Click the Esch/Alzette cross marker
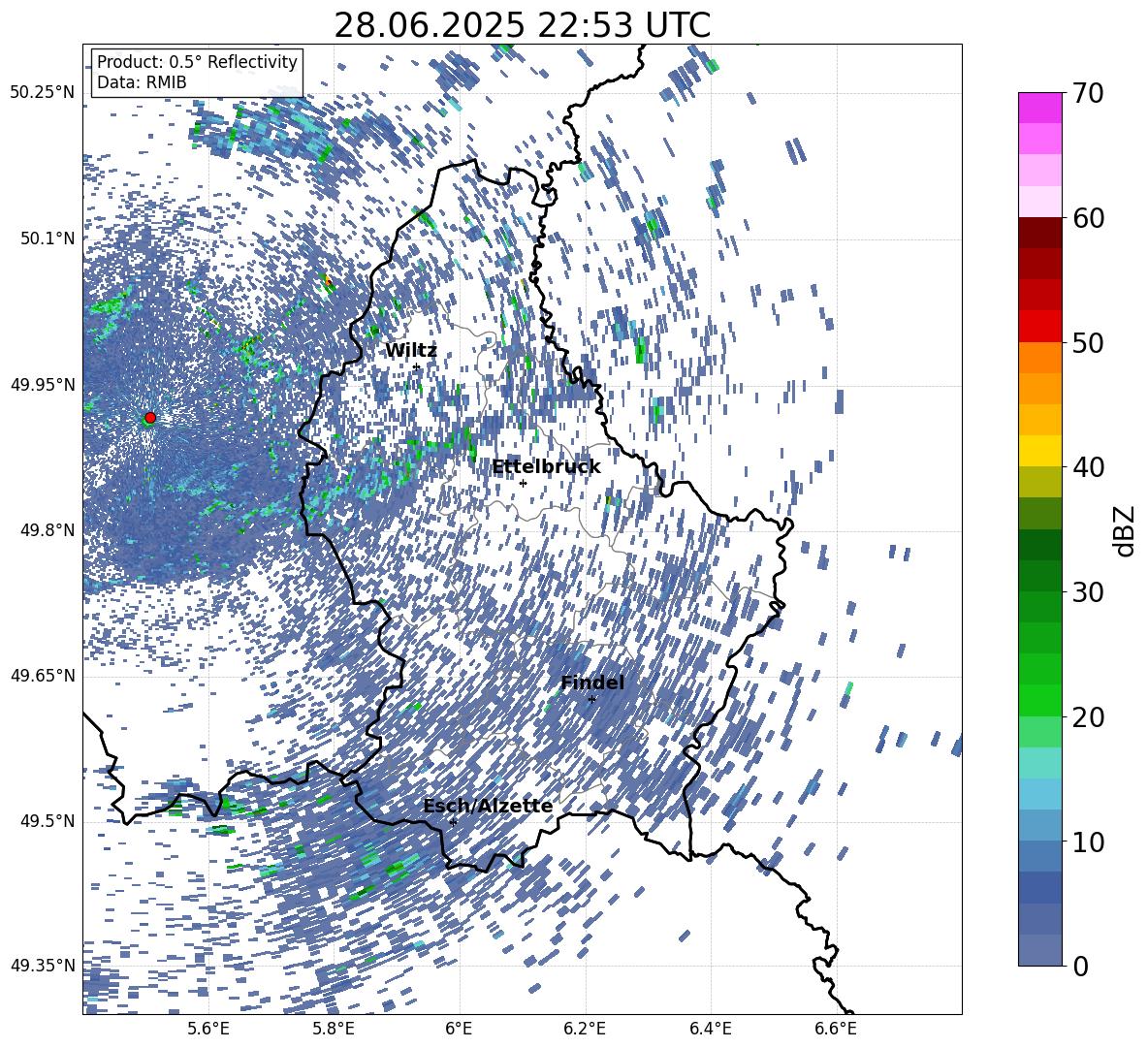This screenshot has width=1148, height=1048. pyautogui.click(x=453, y=822)
